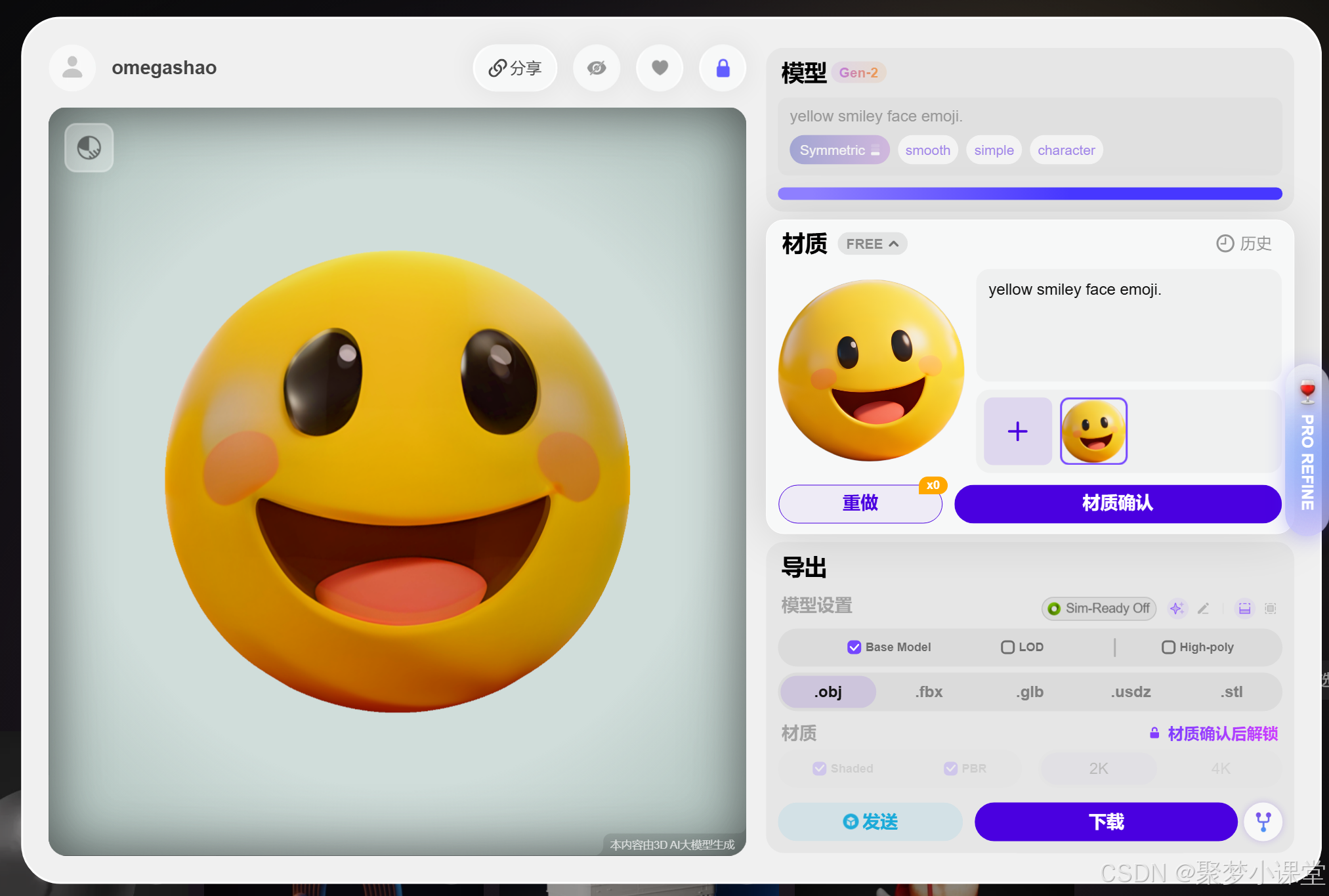Click the 材质确认 confirm material button

pyautogui.click(x=1117, y=503)
